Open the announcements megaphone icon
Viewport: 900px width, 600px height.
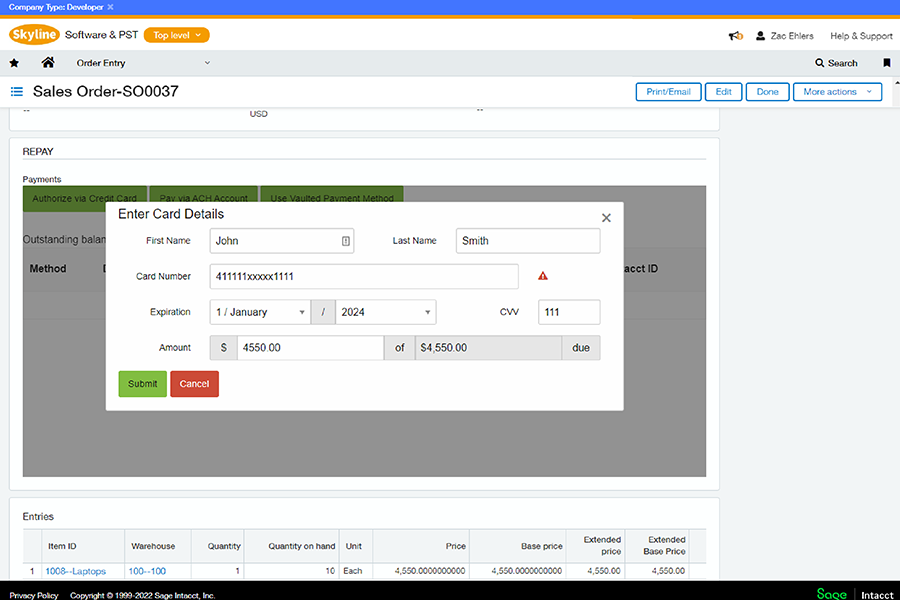(736, 36)
